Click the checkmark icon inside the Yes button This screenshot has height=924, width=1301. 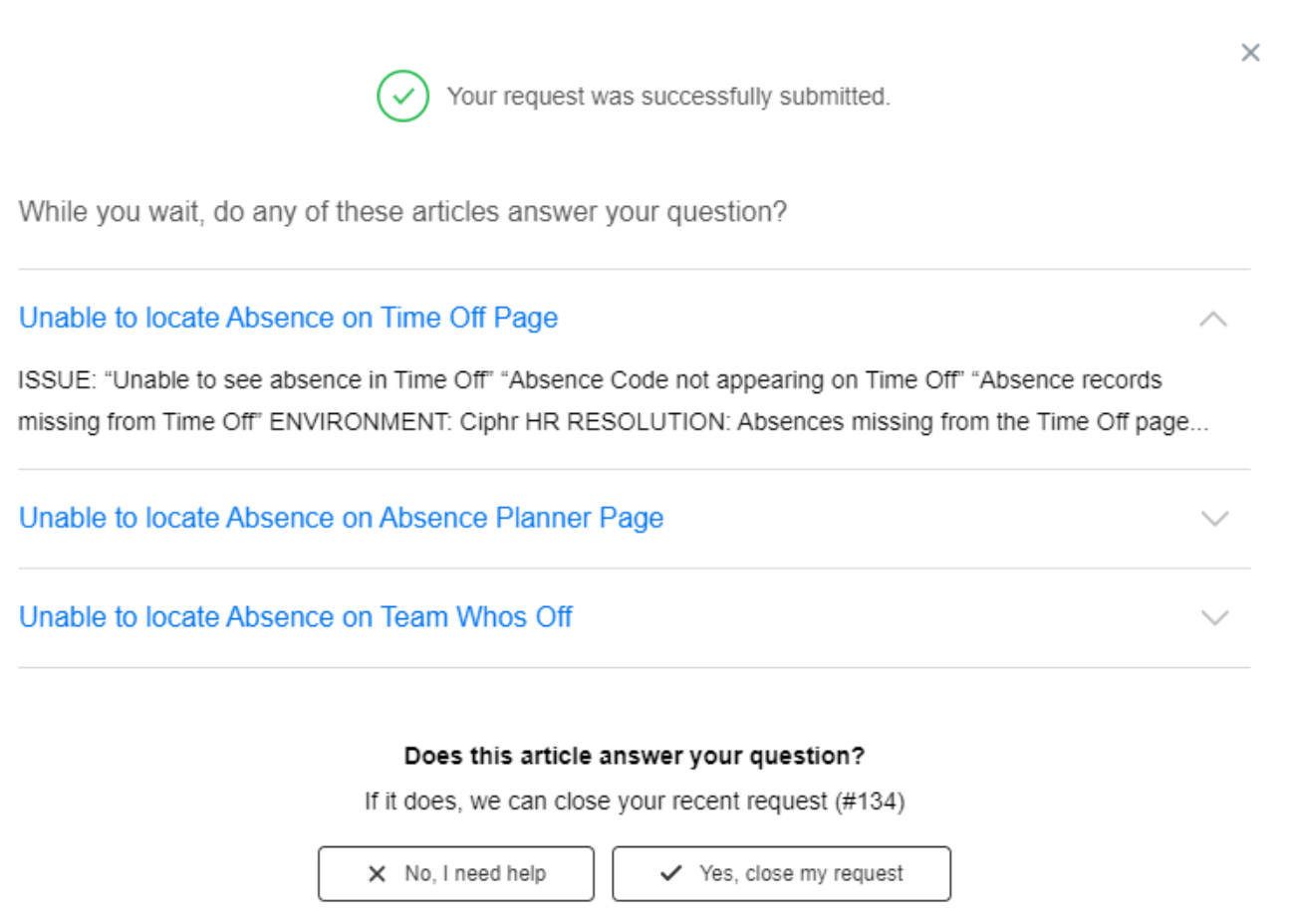pos(671,873)
